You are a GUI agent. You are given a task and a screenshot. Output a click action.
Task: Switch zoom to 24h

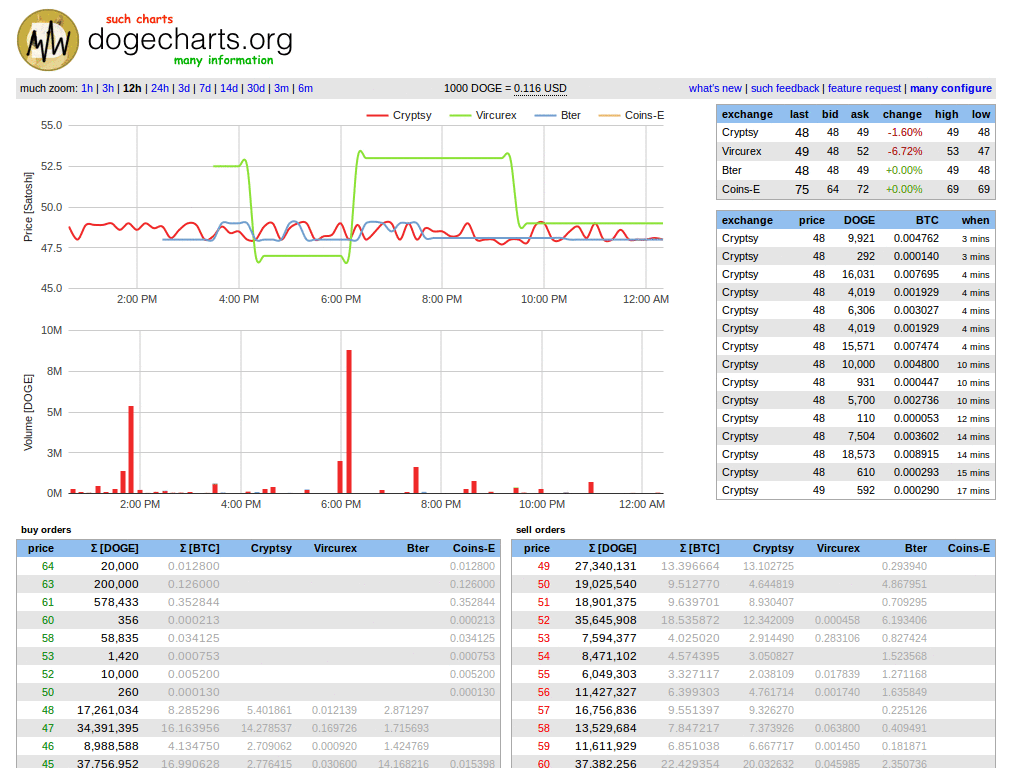point(160,88)
